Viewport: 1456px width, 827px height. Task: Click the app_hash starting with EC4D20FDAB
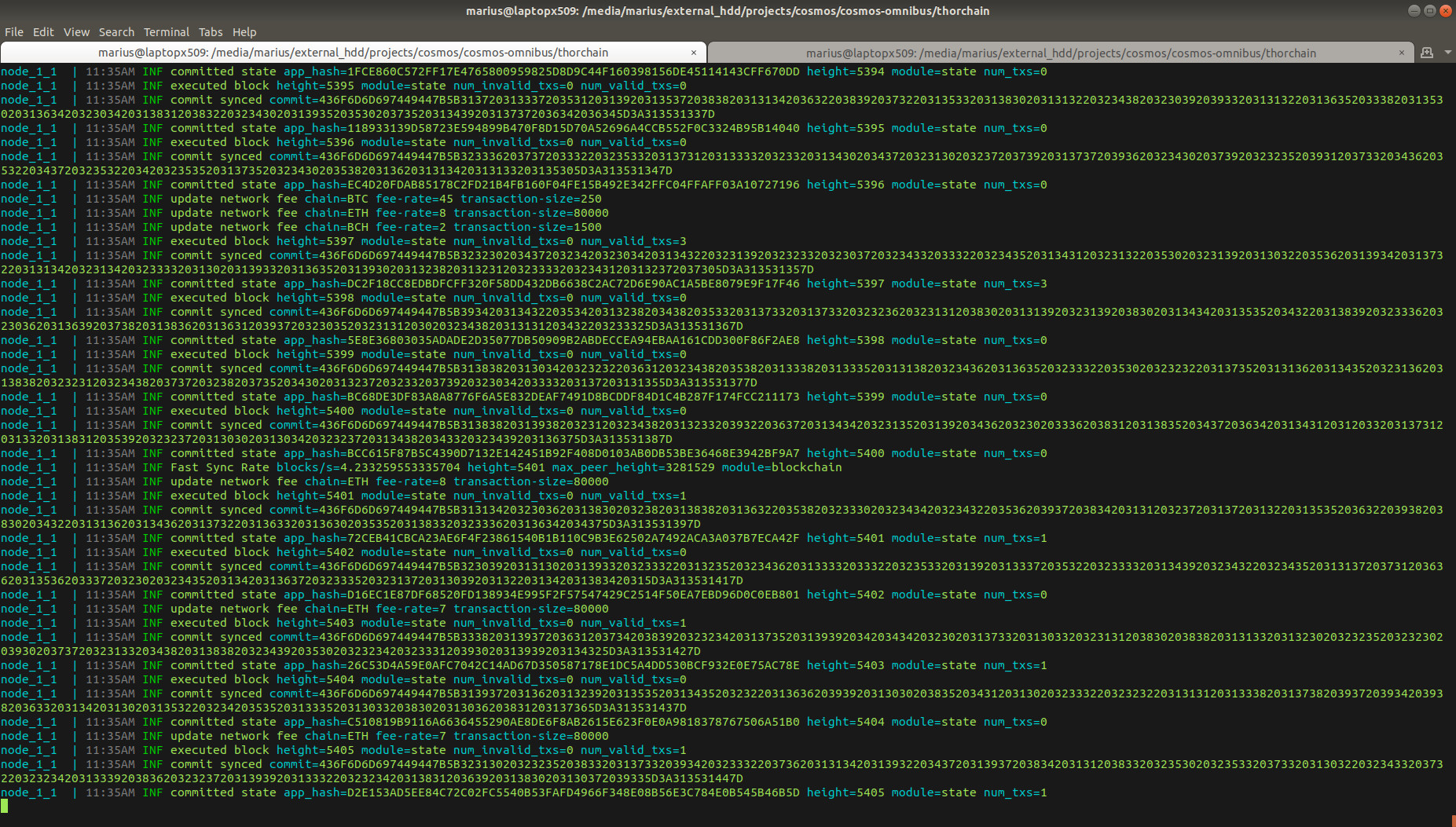tap(541, 185)
